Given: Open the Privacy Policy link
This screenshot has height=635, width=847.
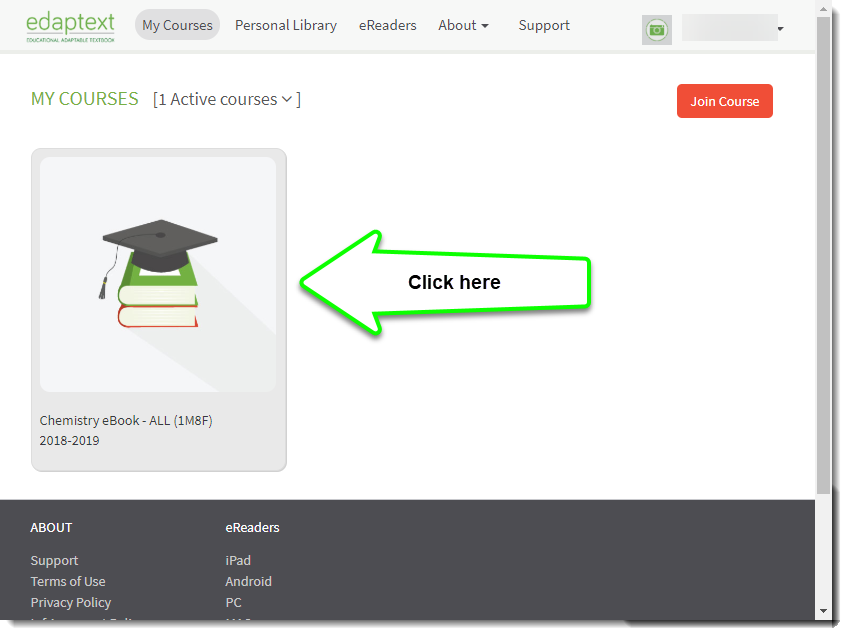Looking at the screenshot, I should 70,602.
